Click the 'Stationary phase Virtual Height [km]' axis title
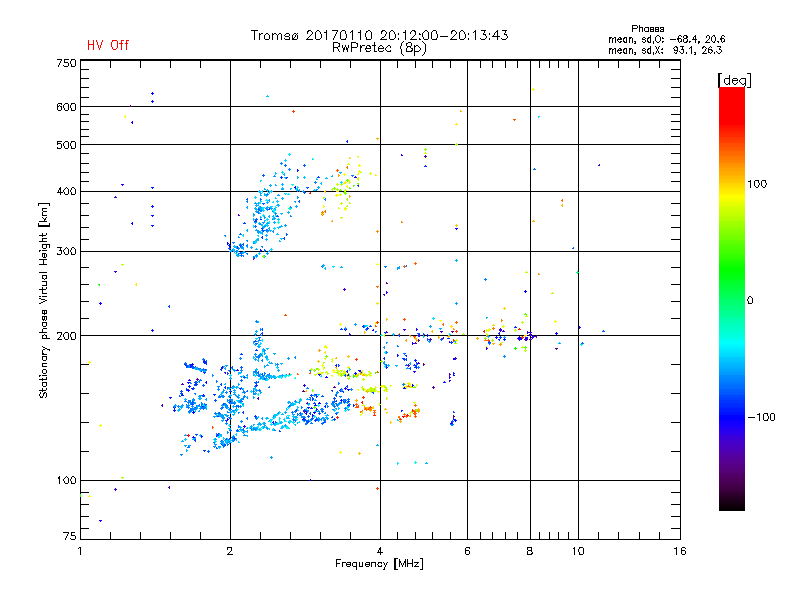This screenshot has height=600, width=800. click(x=43, y=300)
